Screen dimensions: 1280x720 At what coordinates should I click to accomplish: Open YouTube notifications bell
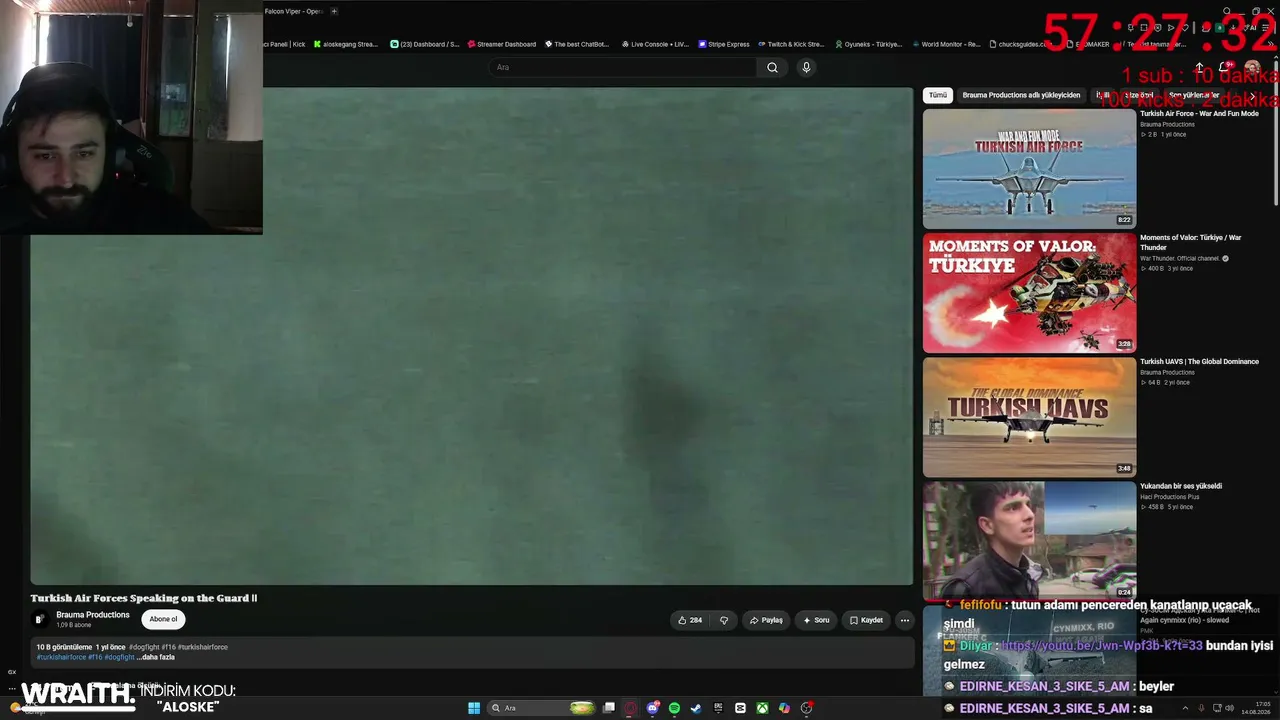point(1225,67)
